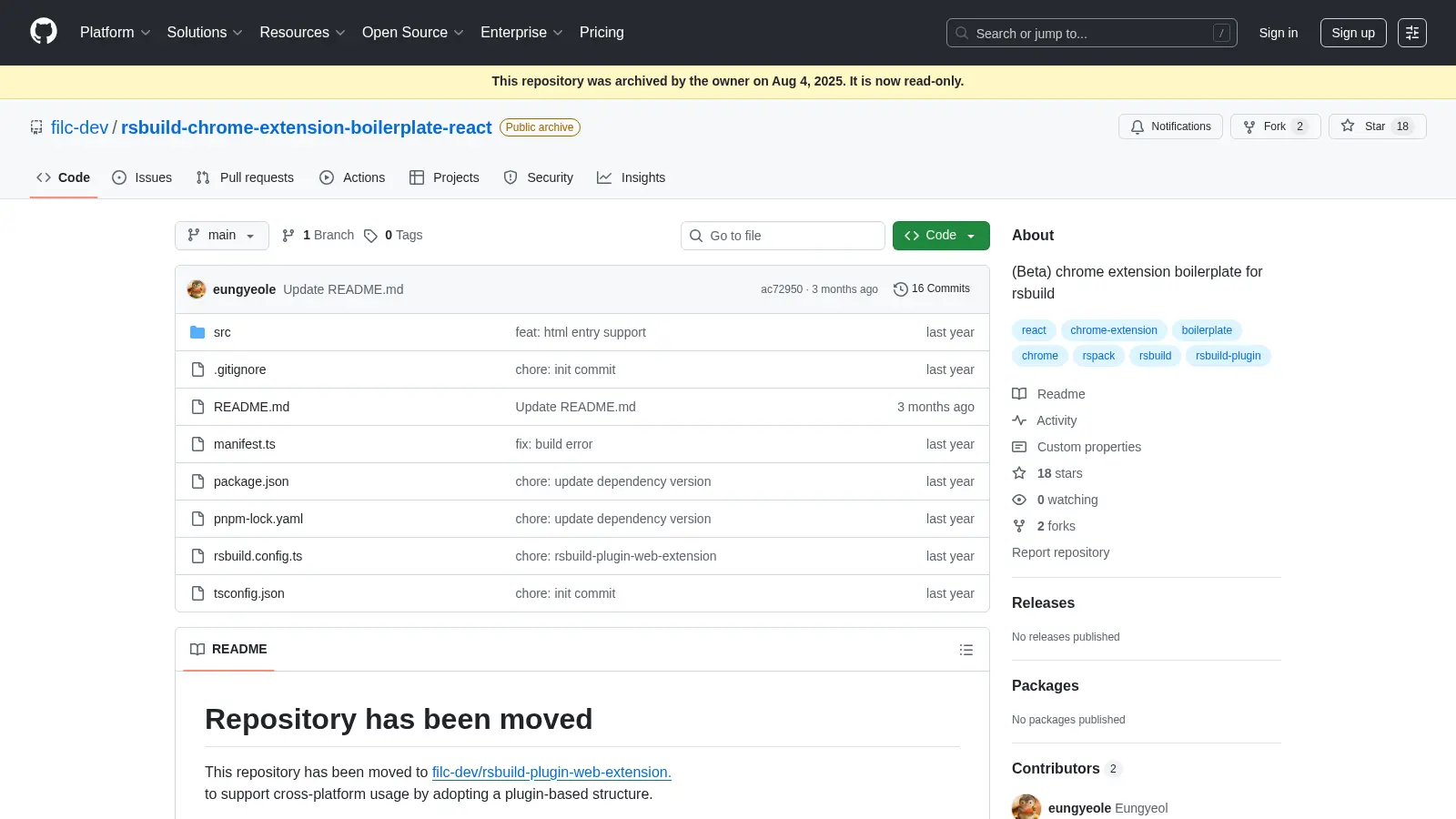The image size is (1456, 819).
Task: Click the Search or jump to field
Action: coord(1092,33)
